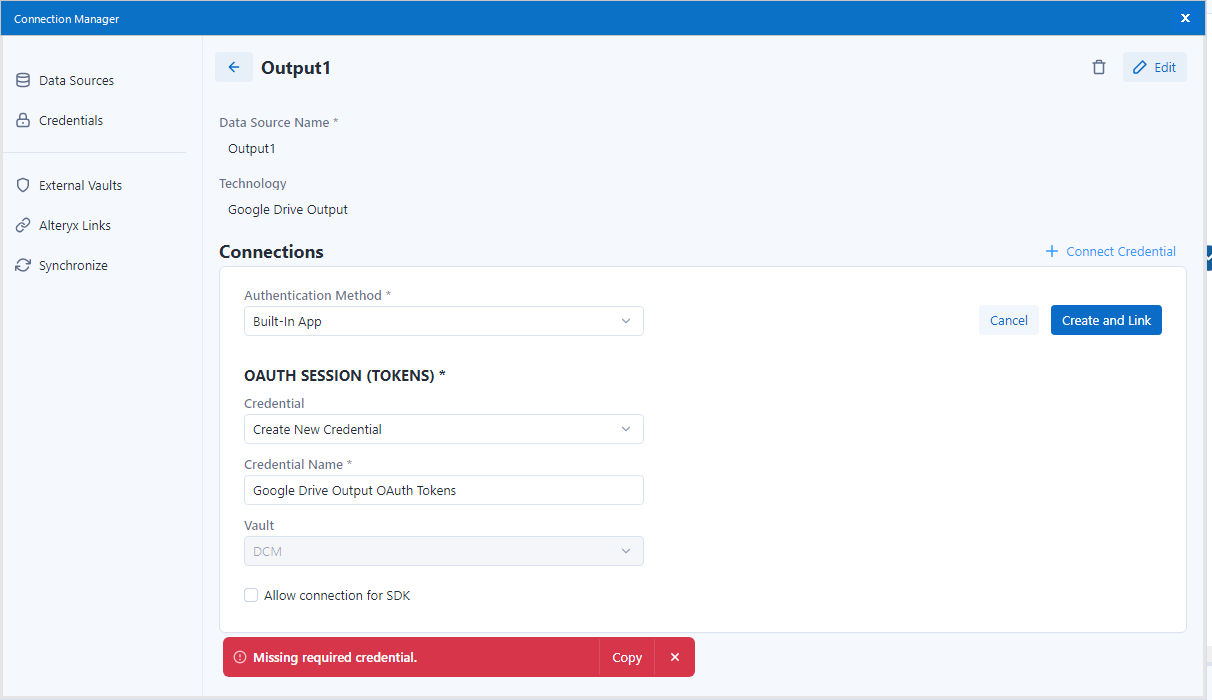The image size is (1212, 700).
Task: Click the Connect Credential link
Action: pyautogui.click(x=1110, y=251)
